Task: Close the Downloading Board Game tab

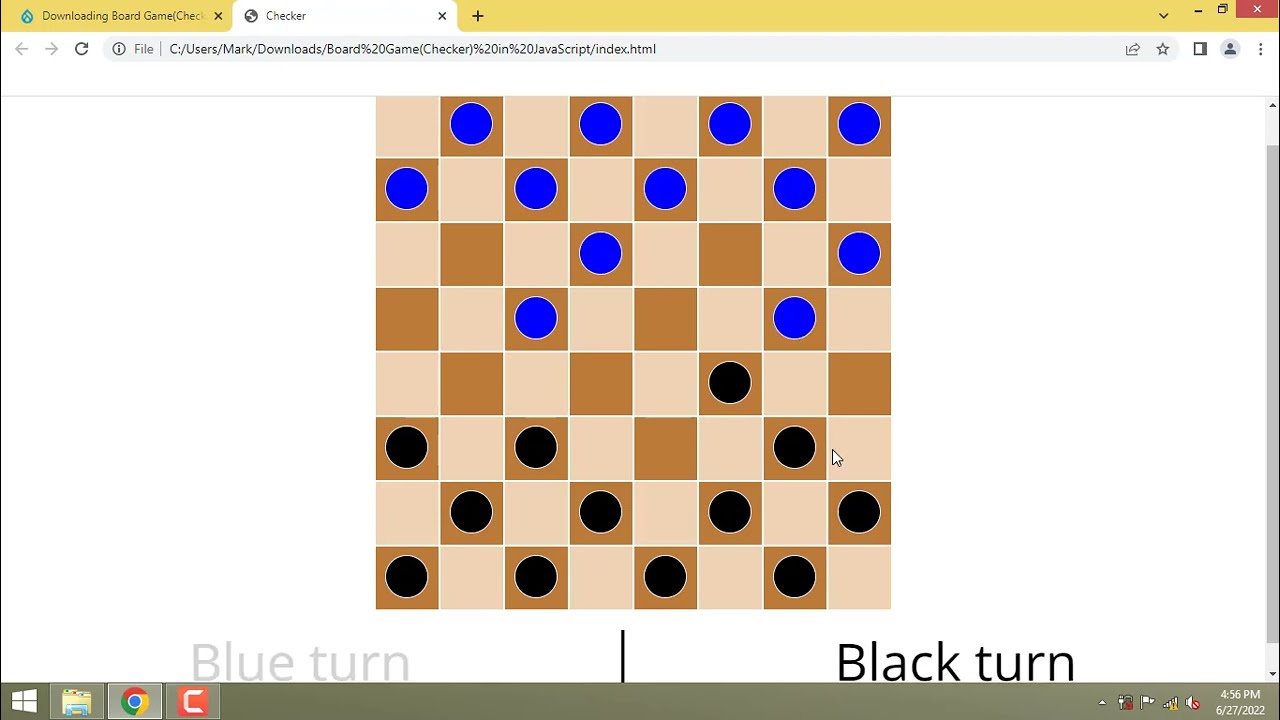Action: tap(218, 16)
